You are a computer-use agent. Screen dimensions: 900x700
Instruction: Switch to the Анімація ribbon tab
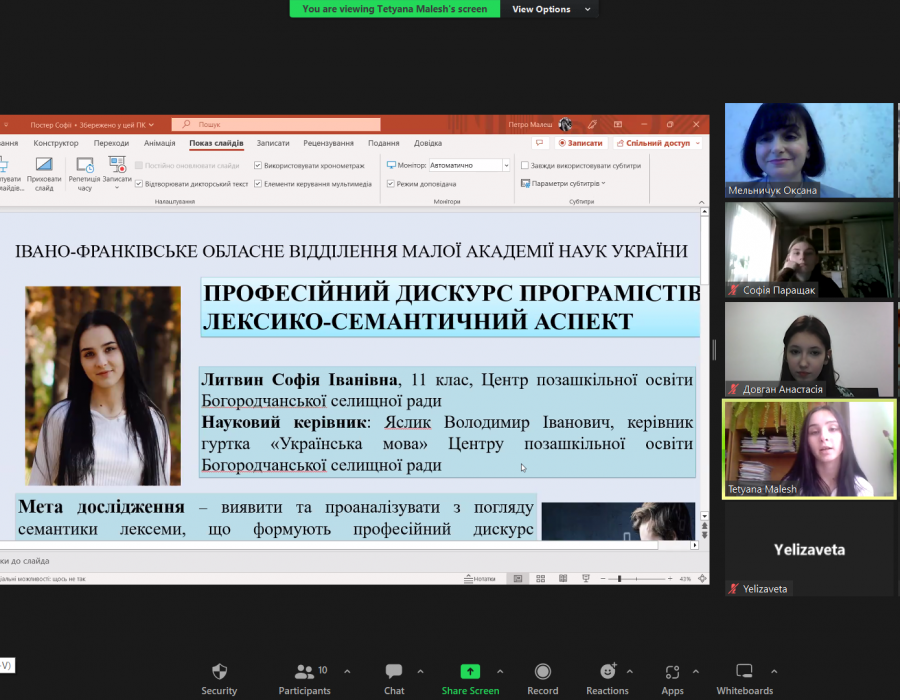(159, 143)
